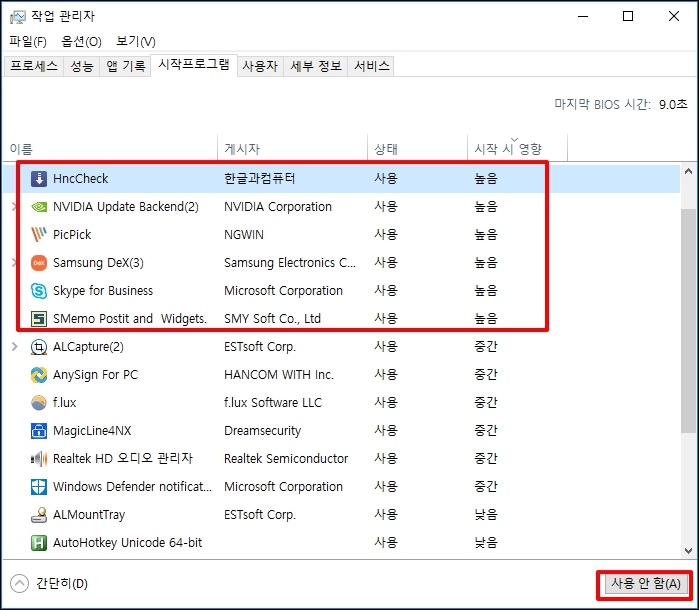Click publisher NVIDIA Corporation
The height and width of the screenshot is (610, 699).
coord(278,207)
